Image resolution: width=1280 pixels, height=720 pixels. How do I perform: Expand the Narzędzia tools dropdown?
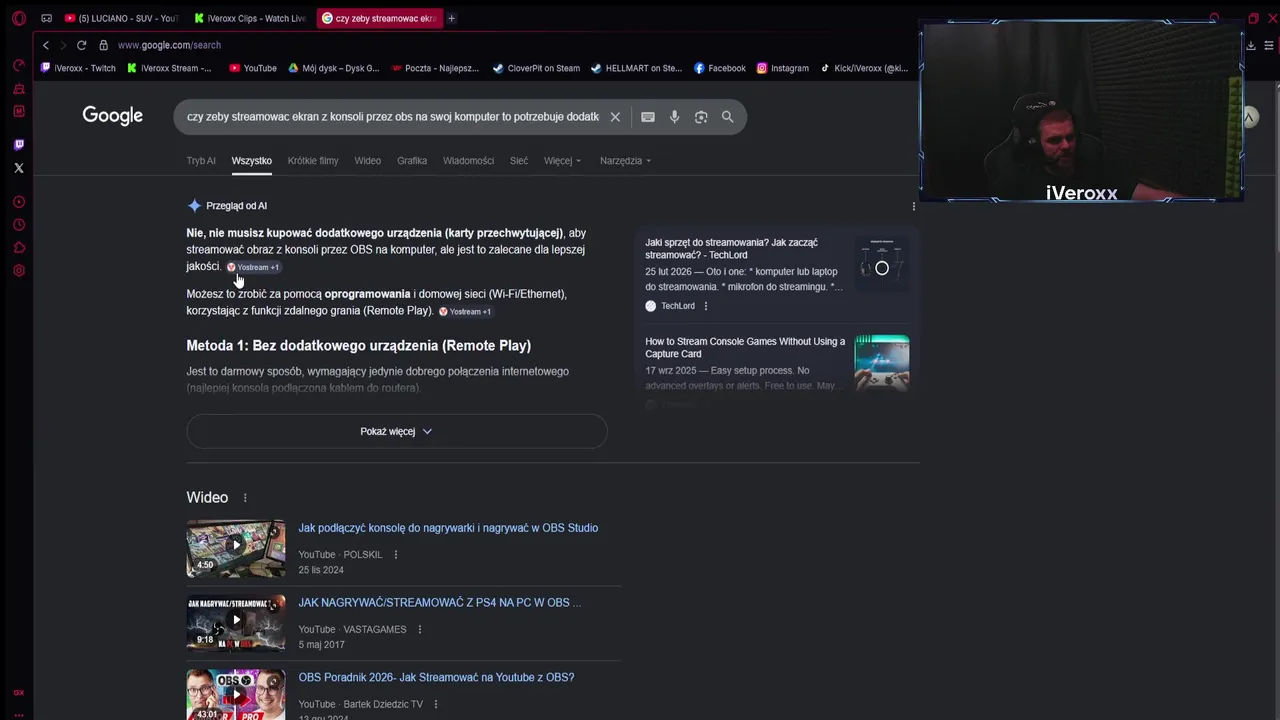(x=625, y=161)
